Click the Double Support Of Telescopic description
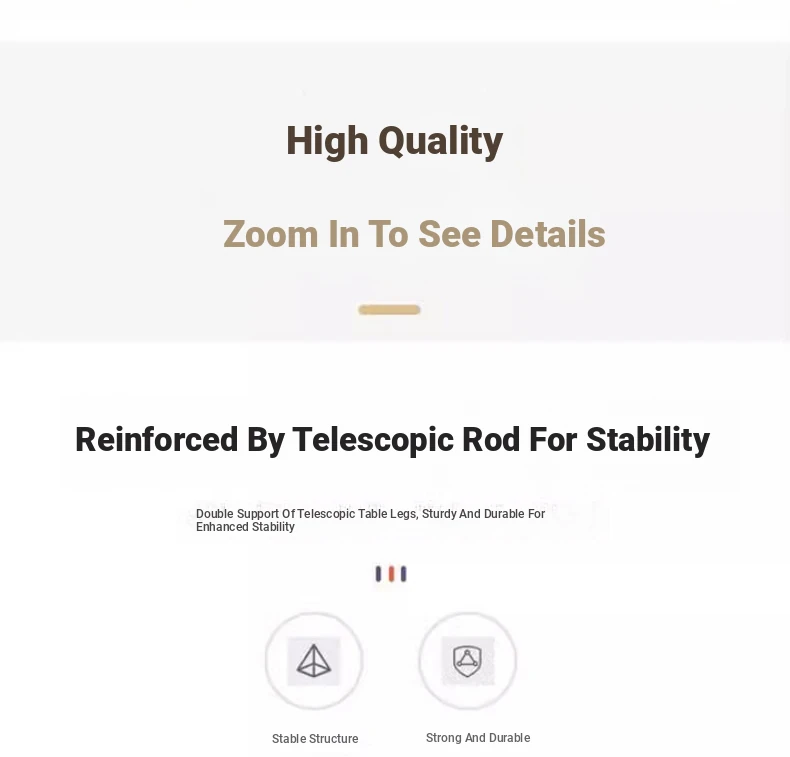The image size is (790, 757). coord(370,520)
